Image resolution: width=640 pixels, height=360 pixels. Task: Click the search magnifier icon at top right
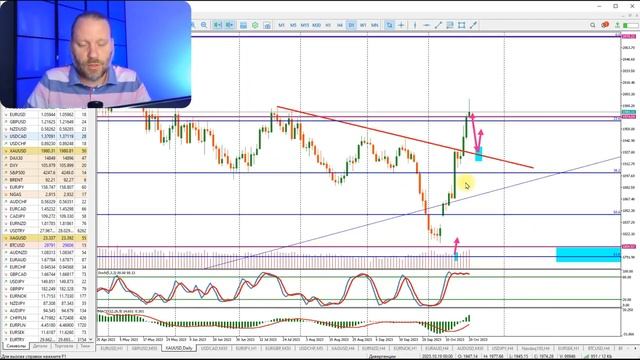[593, 25]
